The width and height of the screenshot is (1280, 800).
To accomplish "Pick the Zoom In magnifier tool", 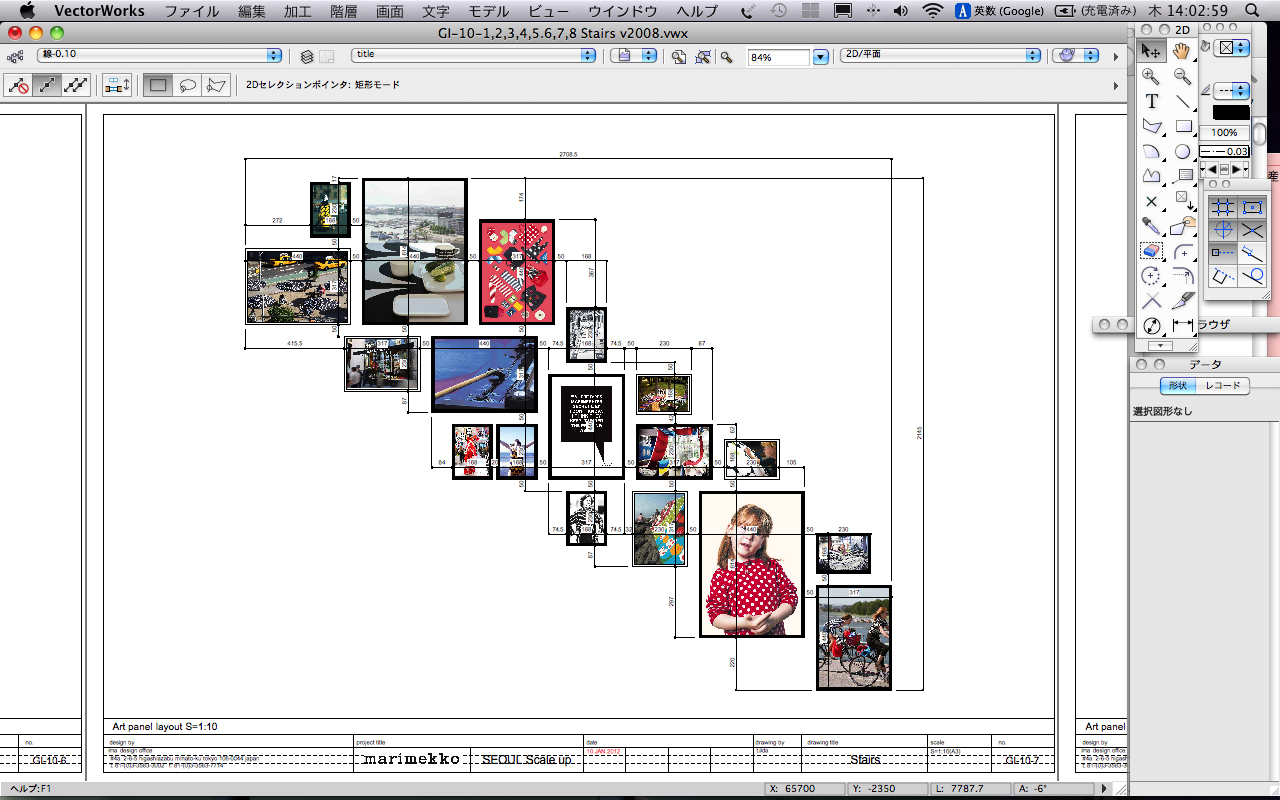I will tap(1151, 76).
